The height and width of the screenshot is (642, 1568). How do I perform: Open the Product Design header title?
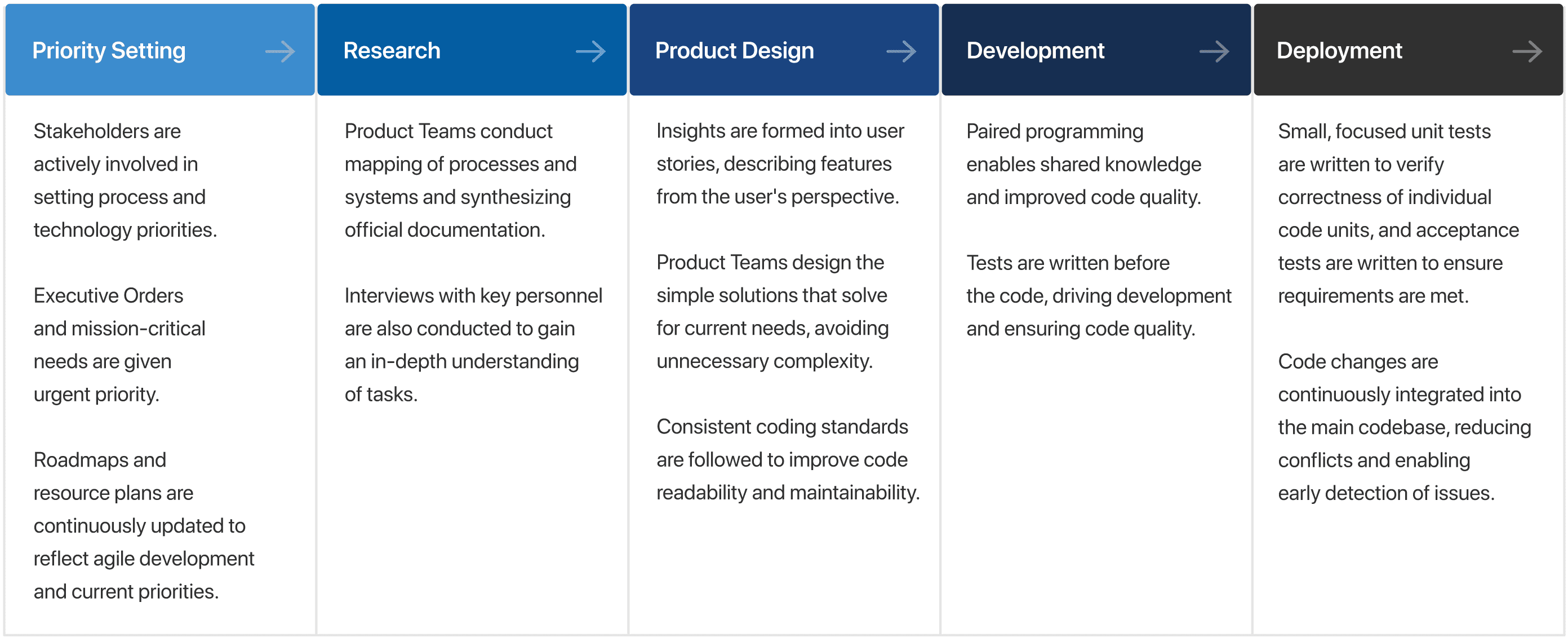click(x=735, y=51)
